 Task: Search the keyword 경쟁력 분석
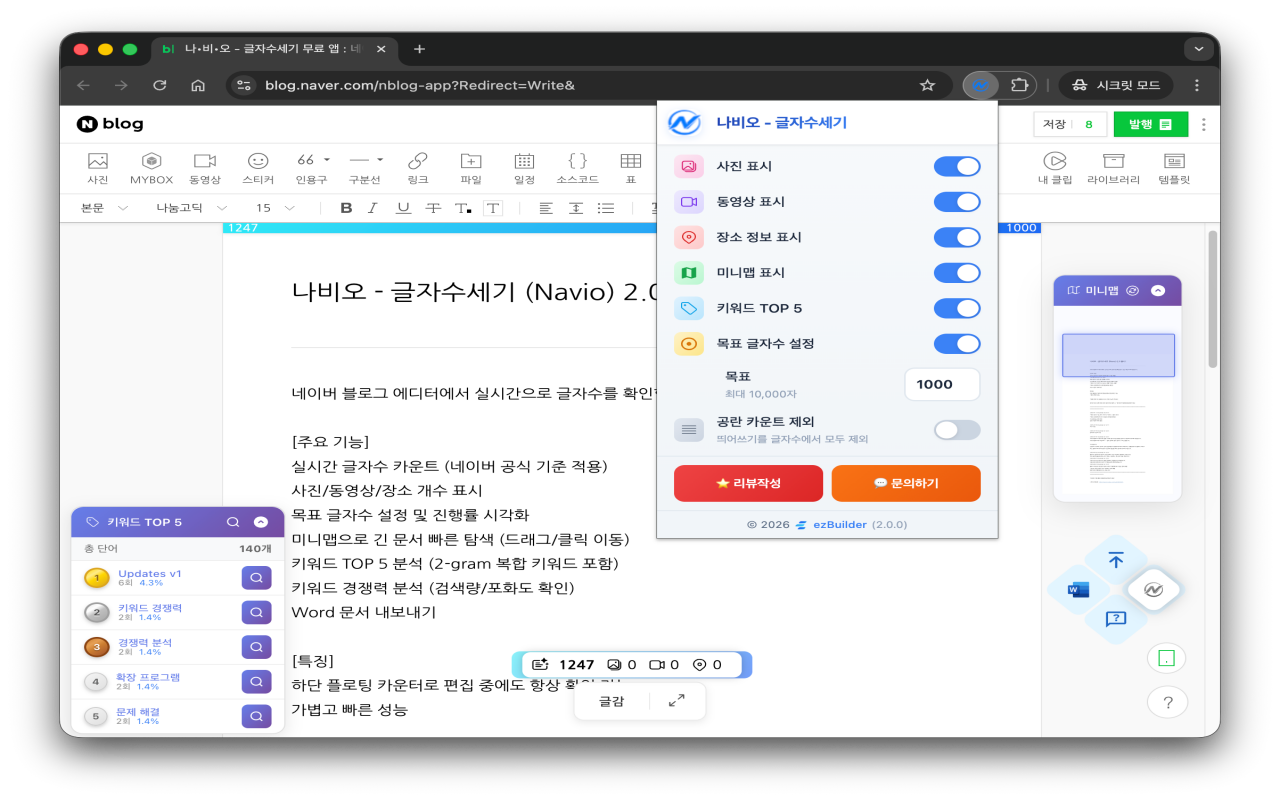click(x=256, y=647)
